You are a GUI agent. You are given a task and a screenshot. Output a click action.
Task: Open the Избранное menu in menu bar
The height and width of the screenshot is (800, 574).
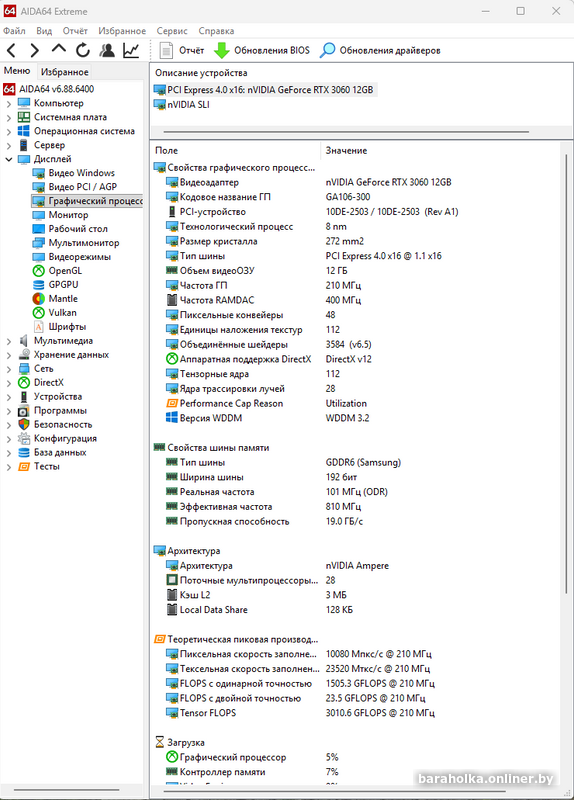[122, 31]
